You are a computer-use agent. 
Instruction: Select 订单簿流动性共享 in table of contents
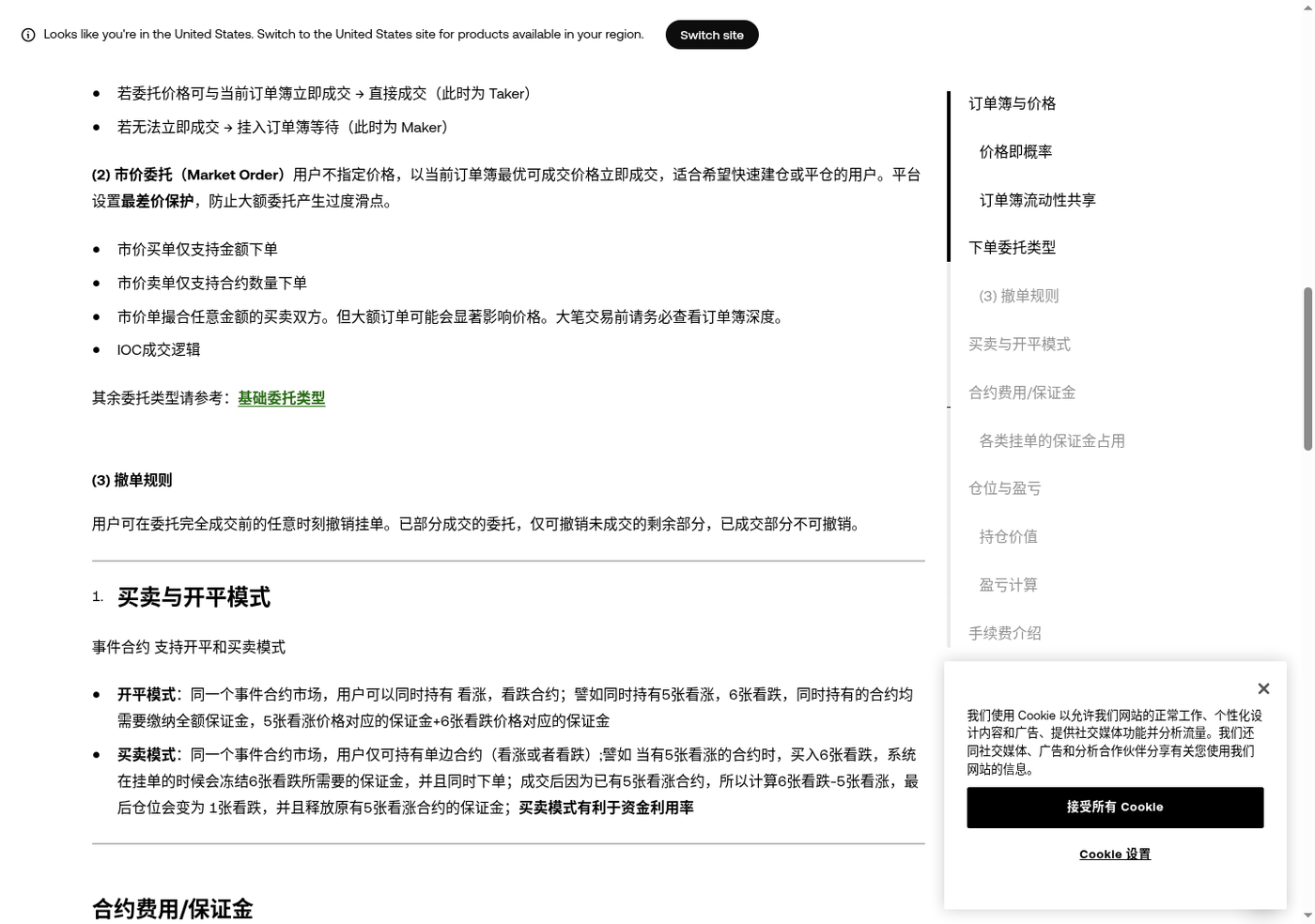[x=1037, y=200]
